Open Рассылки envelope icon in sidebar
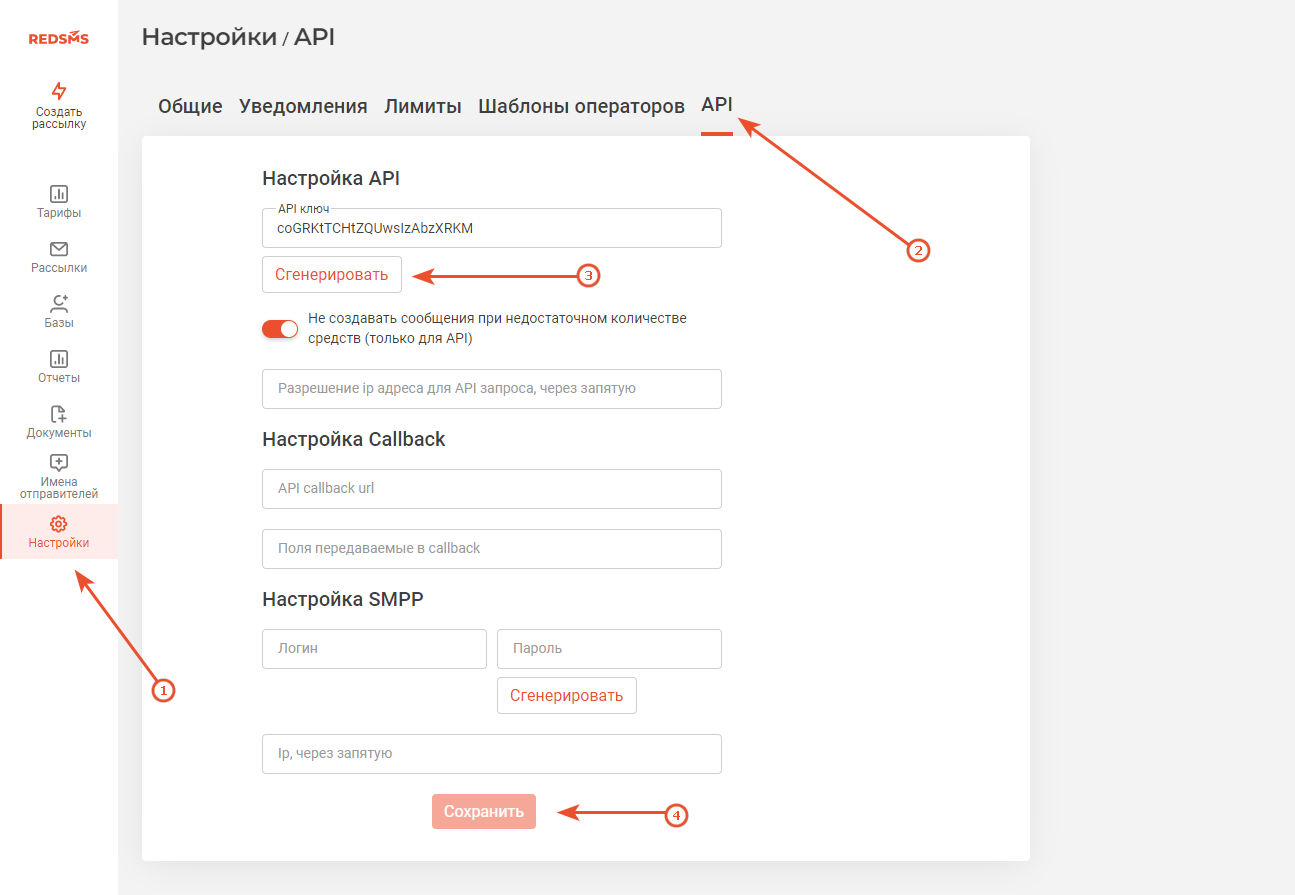The width and height of the screenshot is (1295, 895). [x=59, y=249]
